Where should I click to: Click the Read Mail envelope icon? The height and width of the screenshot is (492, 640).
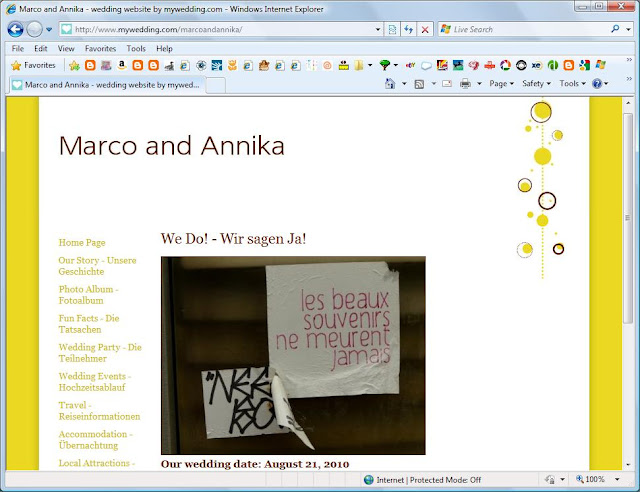coord(447,84)
